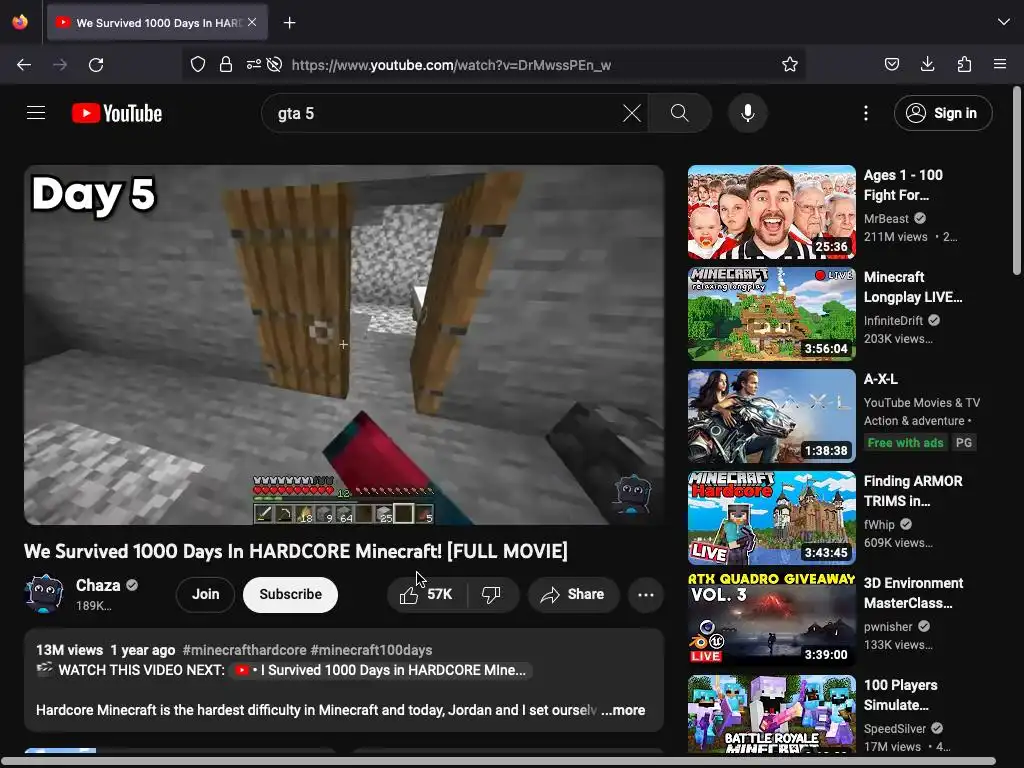Screen dimensions: 1024x768
Task: Click the blocked autoplay icon in URL bar
Action: pos(275,64)
